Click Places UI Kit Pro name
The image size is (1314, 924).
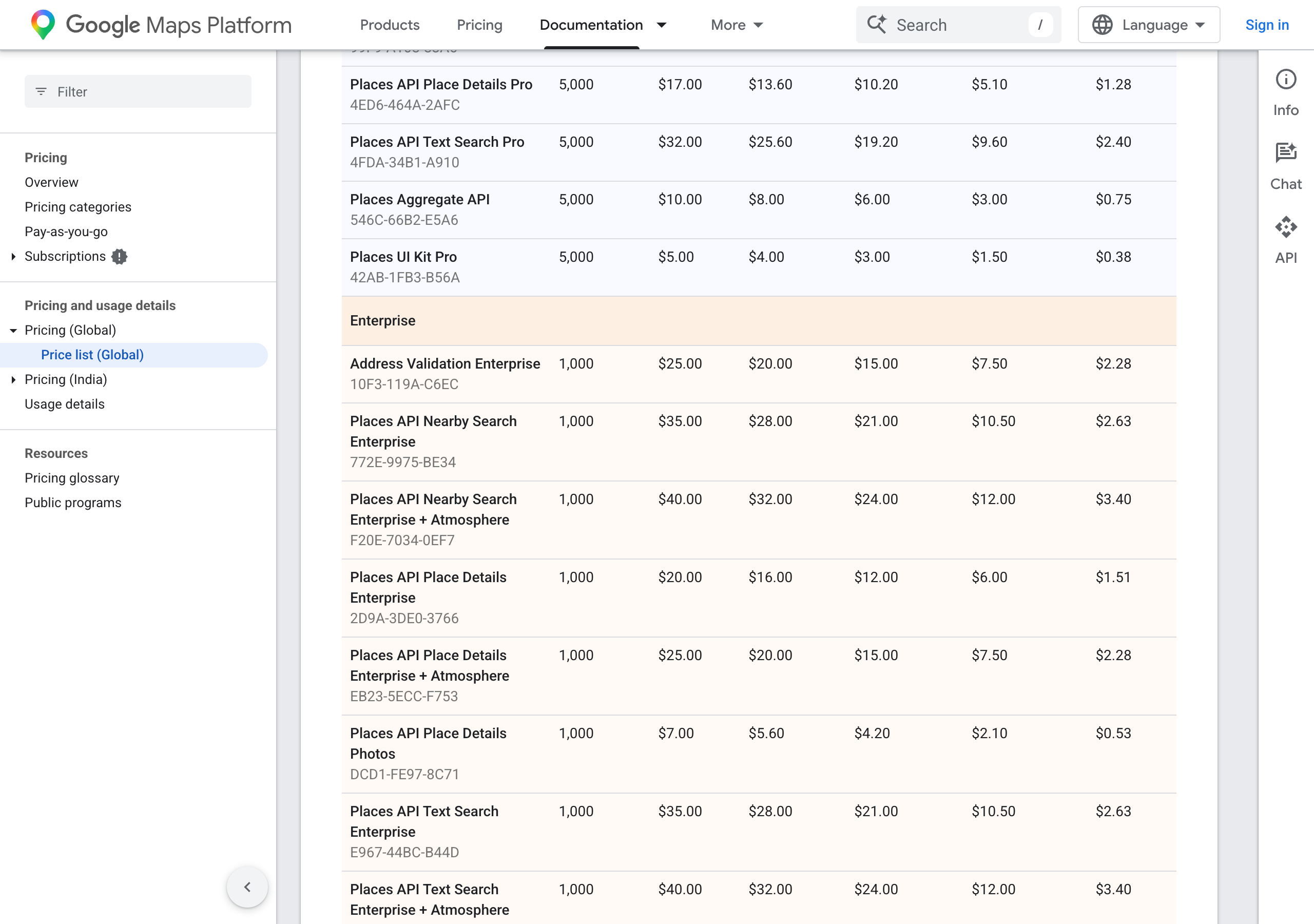[403, 257]
